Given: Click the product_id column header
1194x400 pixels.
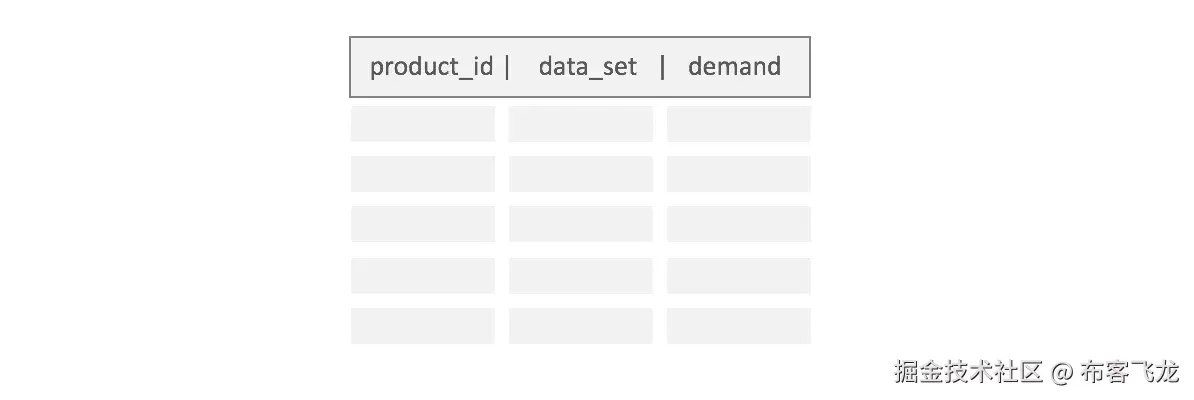Looking at the screenshot, I should tap(431, 67).
